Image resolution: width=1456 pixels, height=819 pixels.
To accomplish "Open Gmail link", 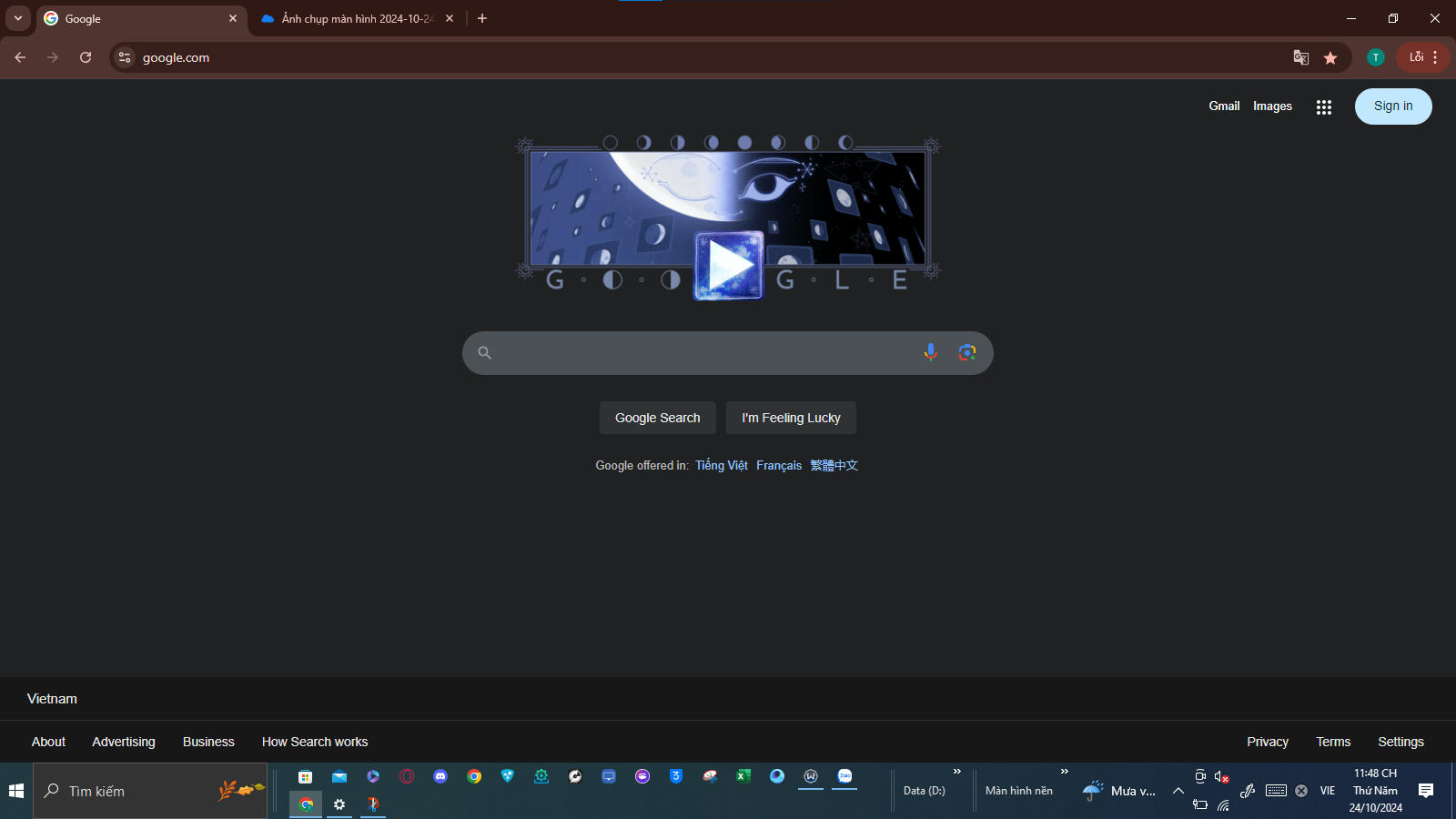I will [1224, 106].
